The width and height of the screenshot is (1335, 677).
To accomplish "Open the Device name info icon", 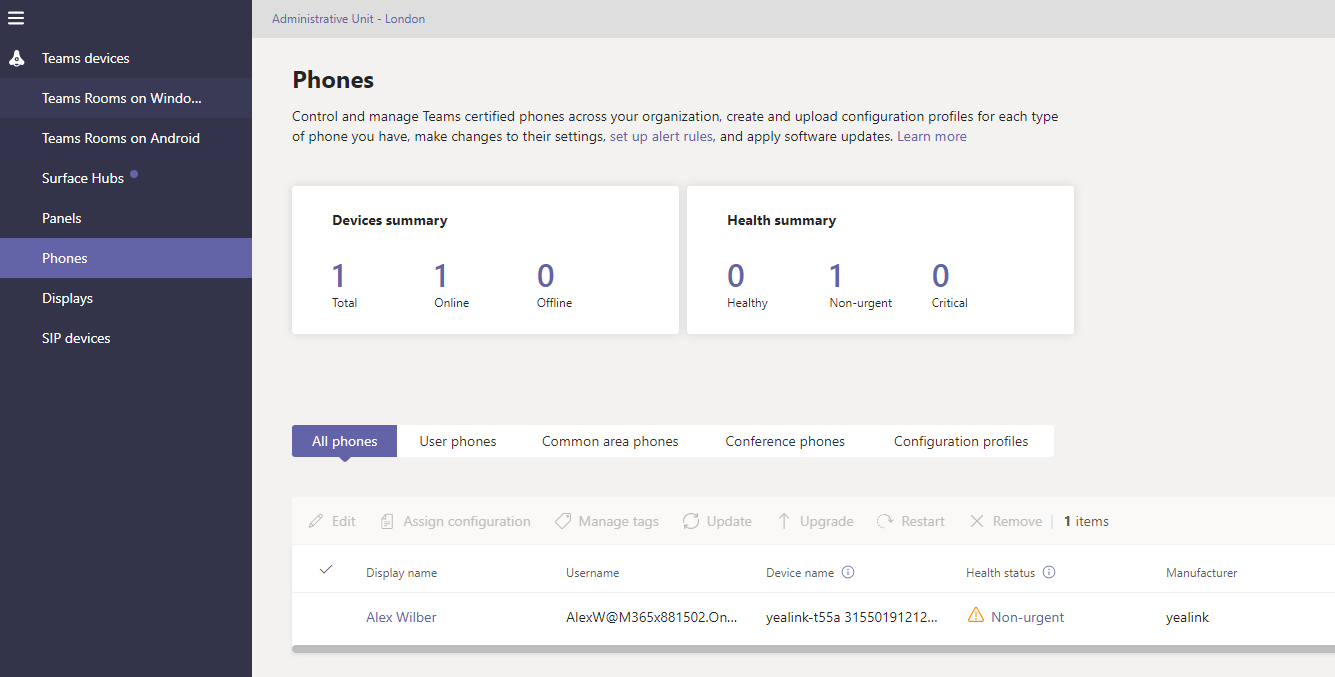I will [848, 573].
